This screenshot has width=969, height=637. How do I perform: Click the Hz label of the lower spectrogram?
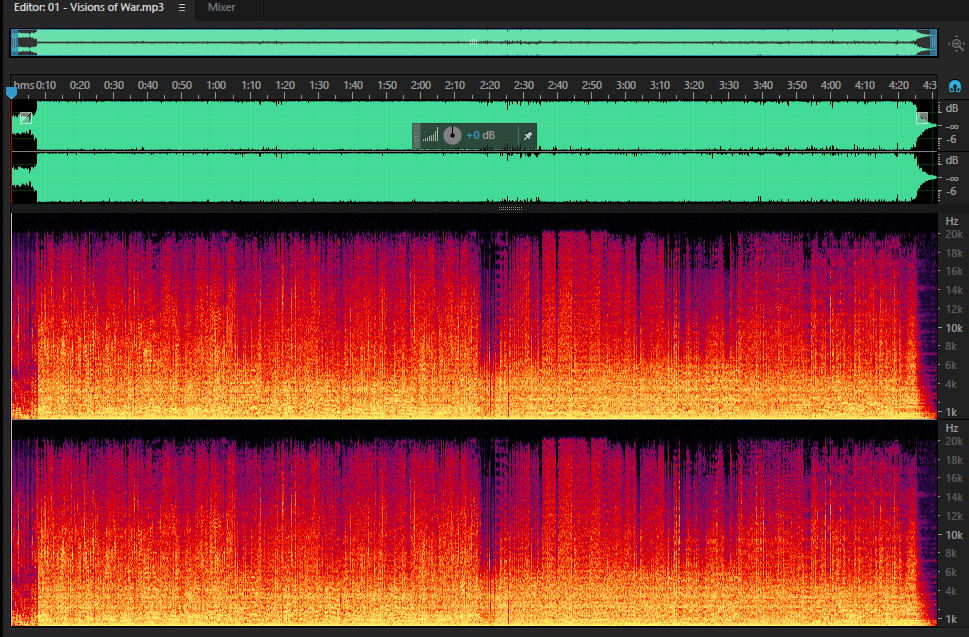coord(952,428)
